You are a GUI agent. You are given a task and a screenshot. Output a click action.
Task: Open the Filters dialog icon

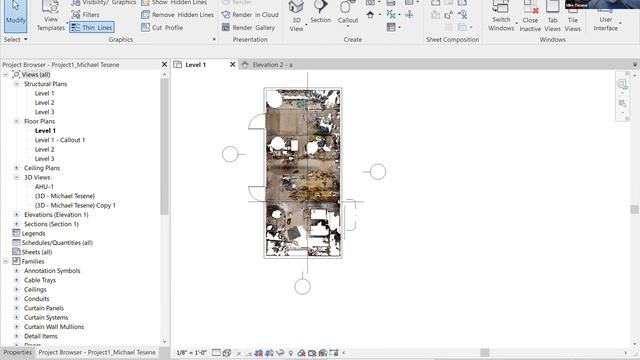(x=76, y=15)
